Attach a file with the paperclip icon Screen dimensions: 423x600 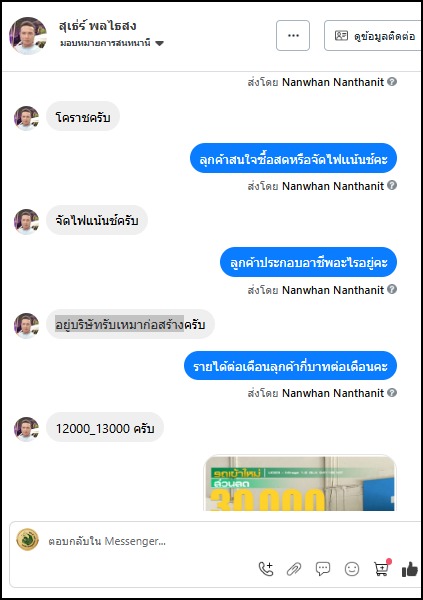coord(294,569)
